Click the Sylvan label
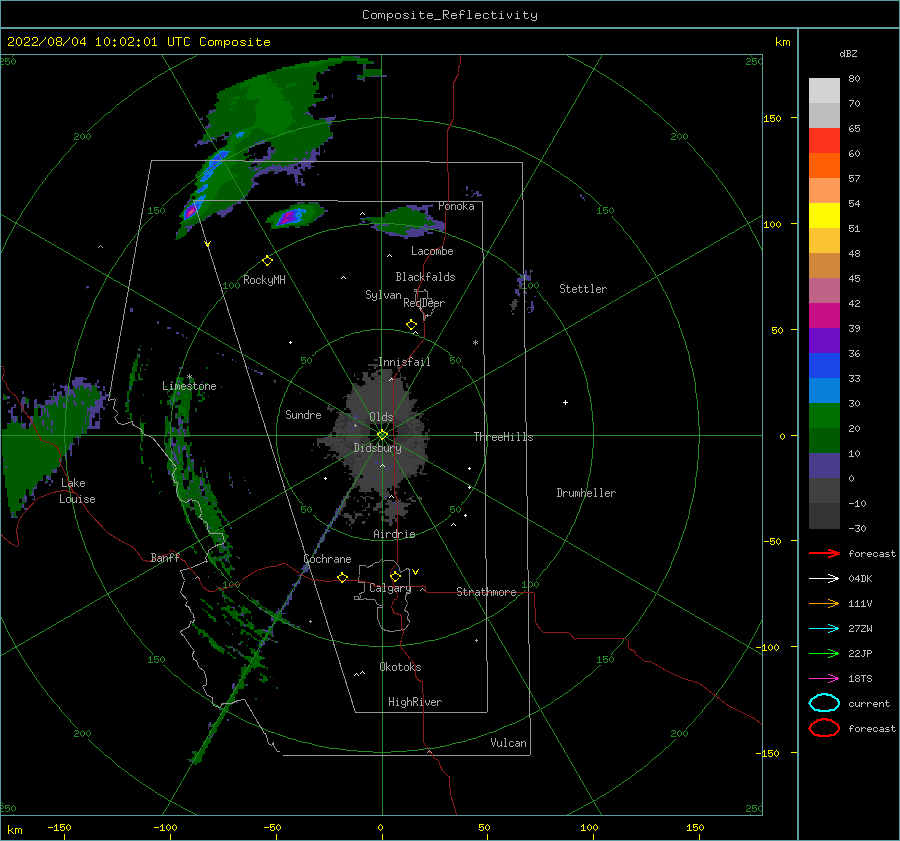 (383, 294)
